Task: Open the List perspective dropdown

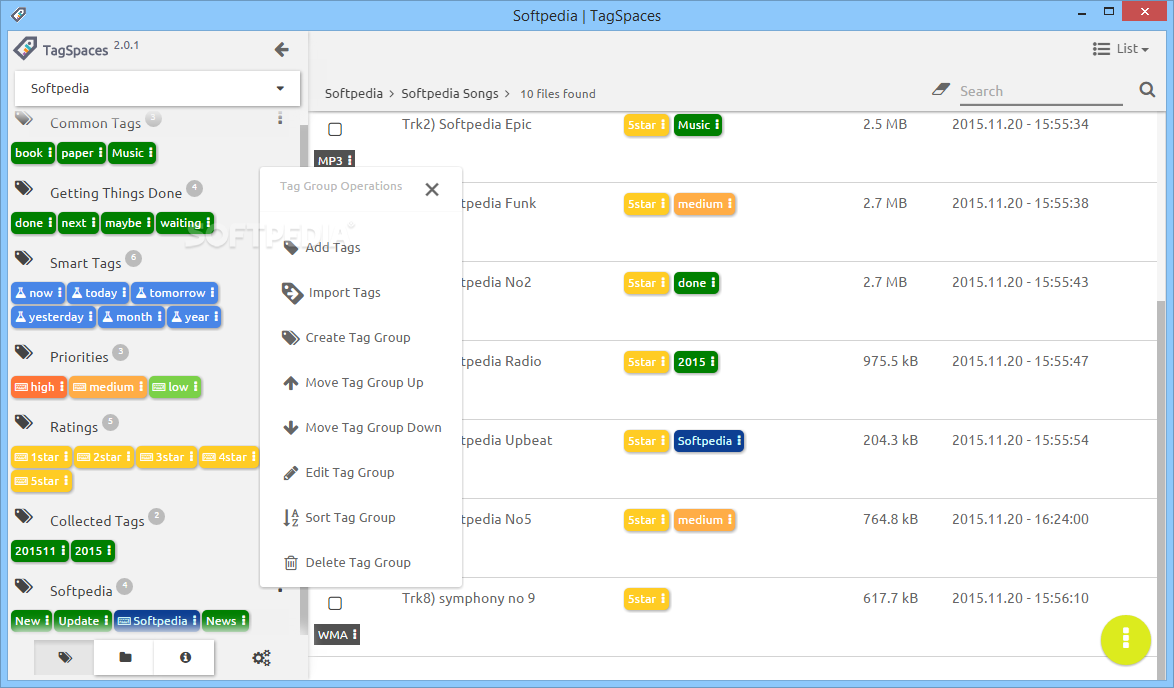Action: click(1121, 49)
